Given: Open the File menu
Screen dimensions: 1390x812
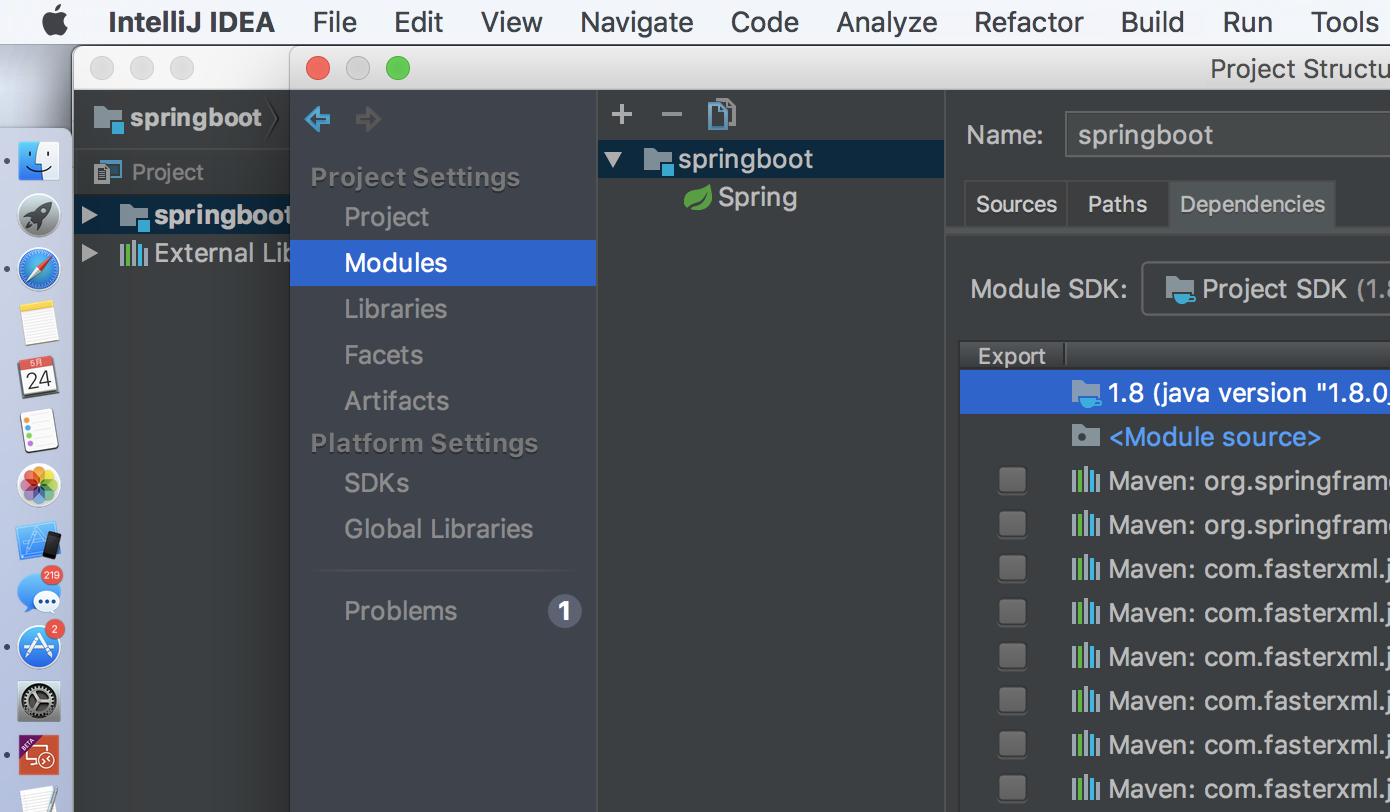Looking at the screenshot, I should [x=335, y=22].
